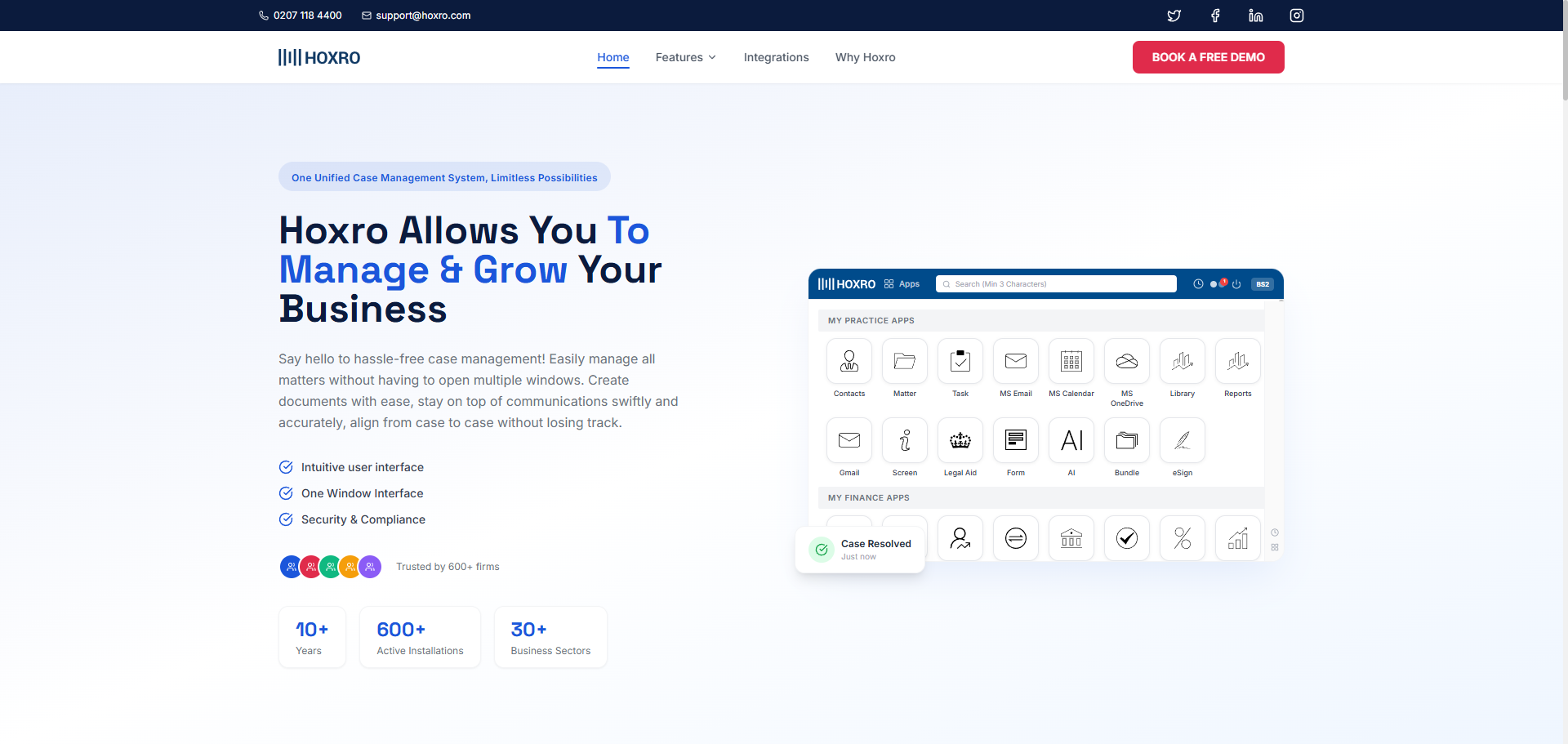Click the BS2 user badge
This screenshot has width=1568, height=744.
pos(1263,284)
